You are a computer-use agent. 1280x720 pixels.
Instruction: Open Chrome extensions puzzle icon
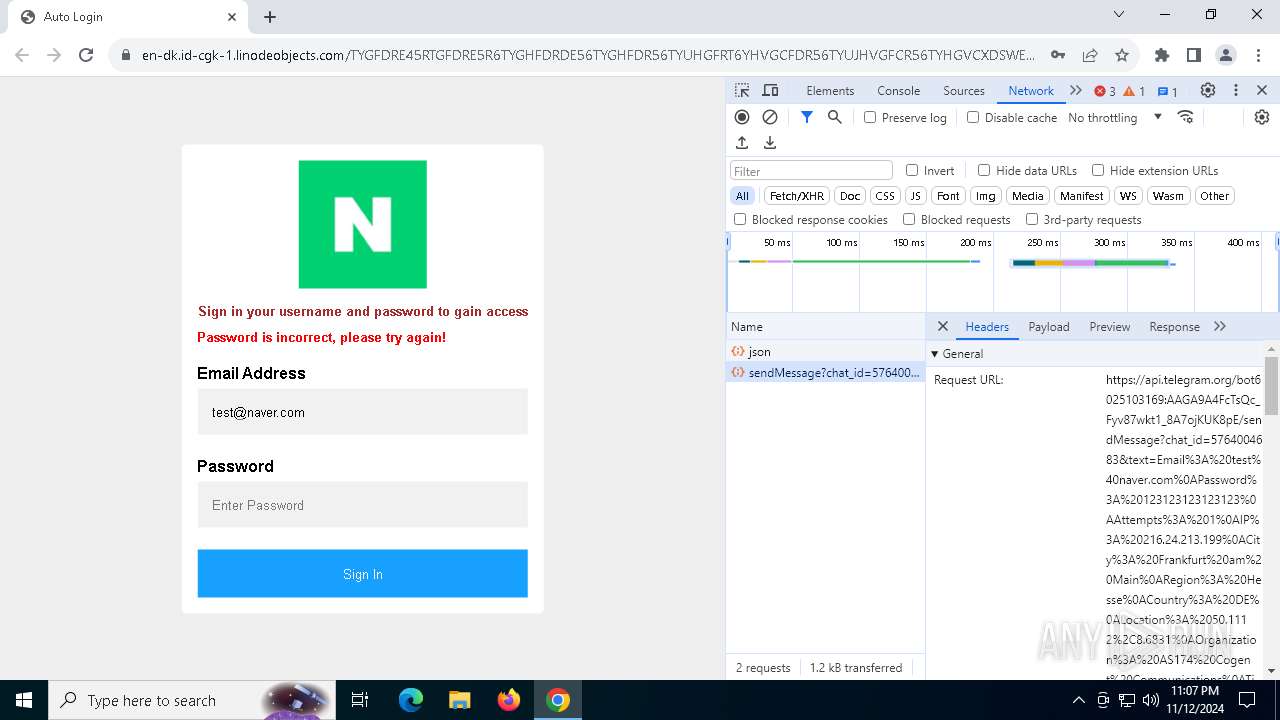tap(1161, 55)
